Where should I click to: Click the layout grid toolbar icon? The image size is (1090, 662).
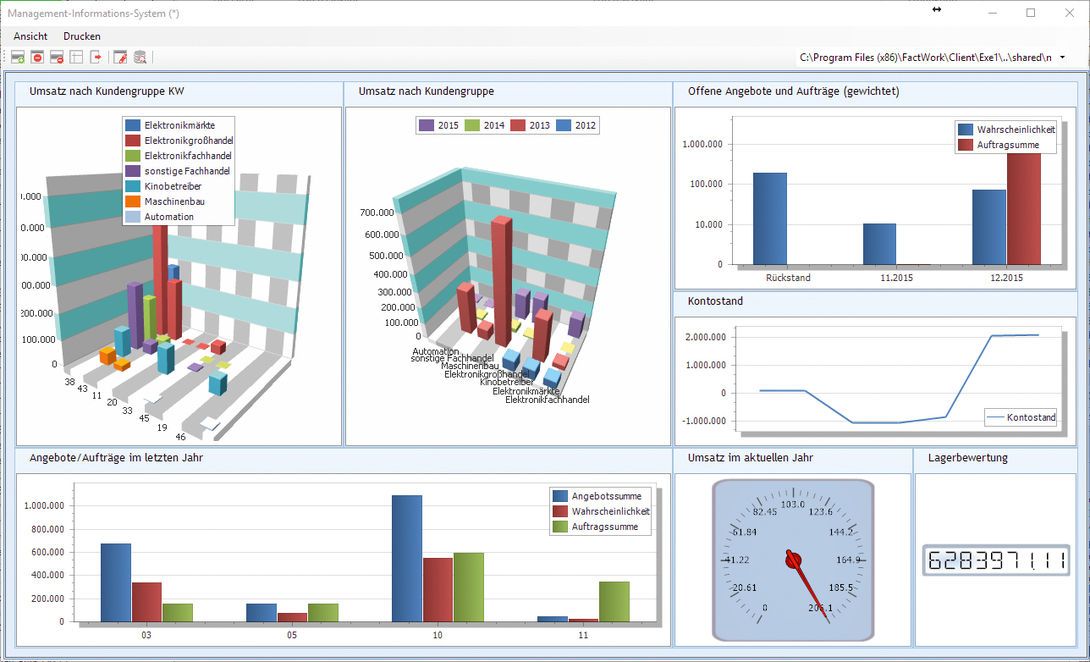[x=77, y=57]
